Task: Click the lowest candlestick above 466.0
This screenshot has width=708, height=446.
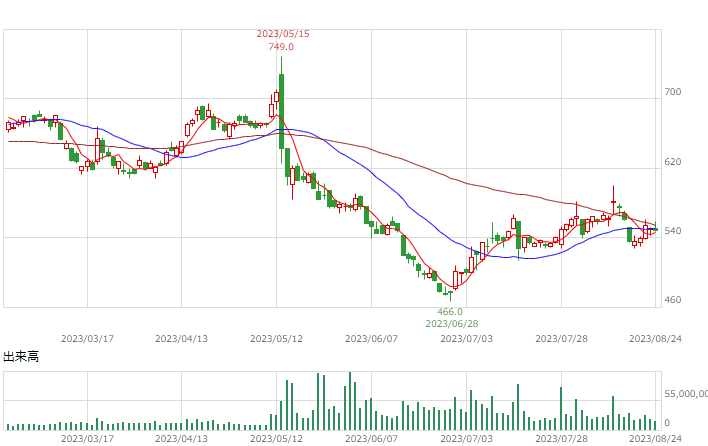Action: click(x=450, y=294)
